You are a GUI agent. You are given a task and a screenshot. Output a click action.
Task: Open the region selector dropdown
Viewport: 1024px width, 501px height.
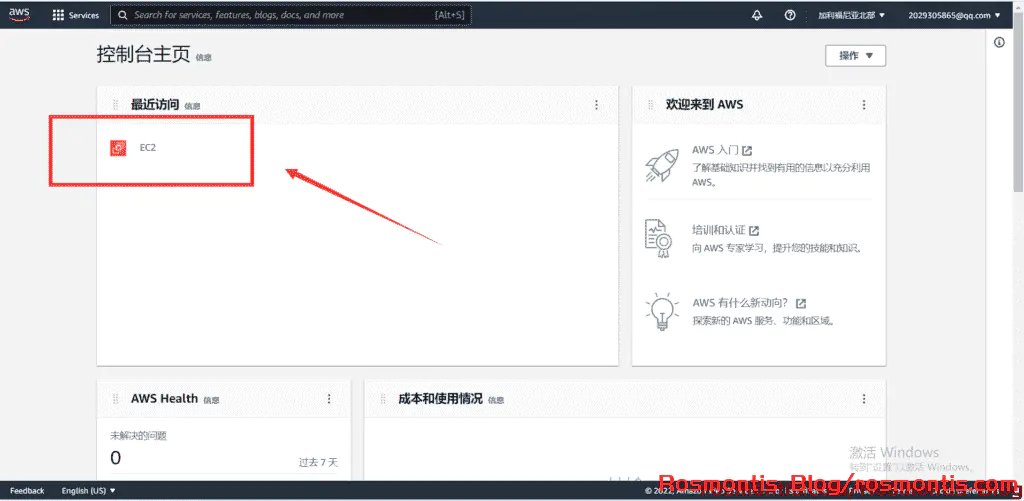tap(852, 15)
